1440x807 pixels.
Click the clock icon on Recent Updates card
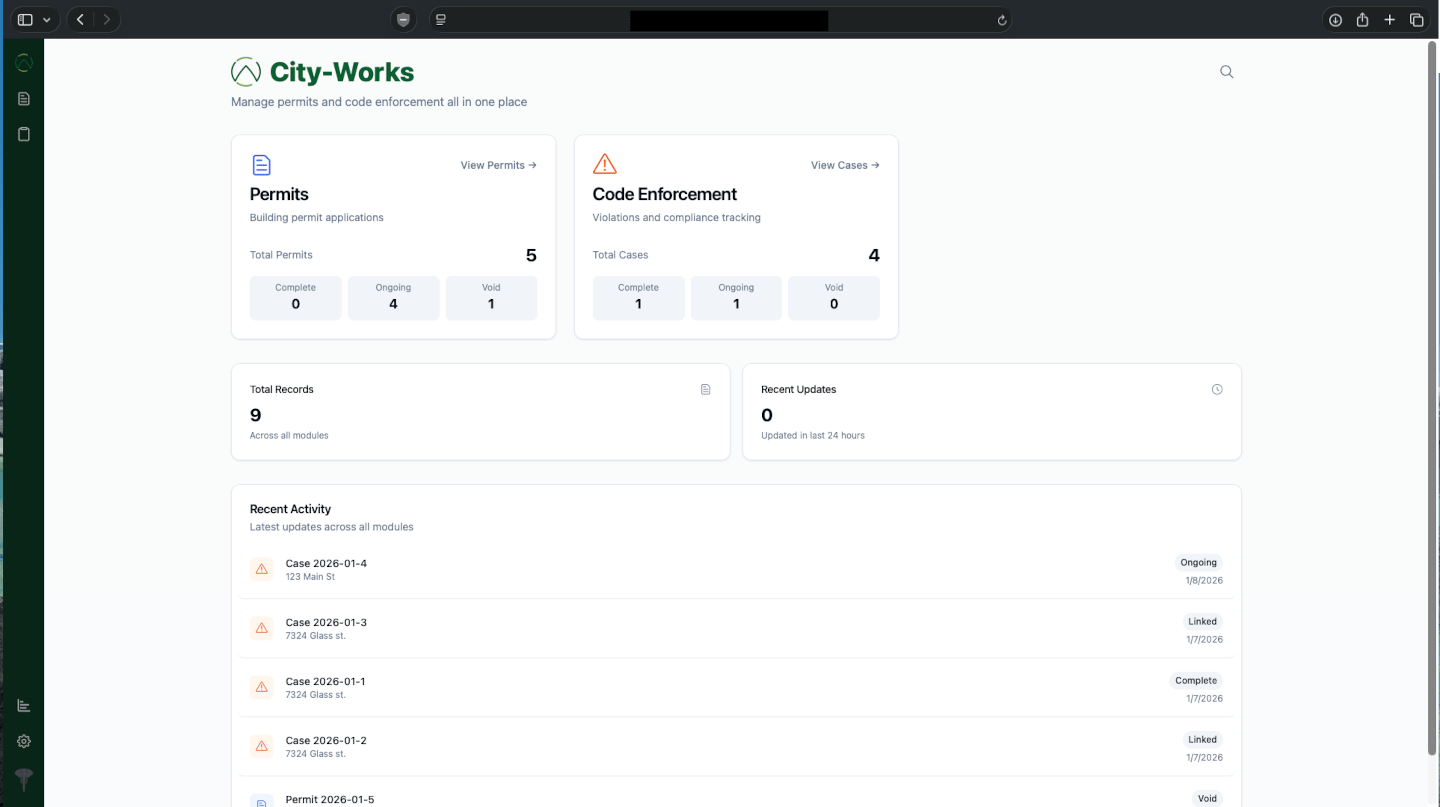(1217, 389)
